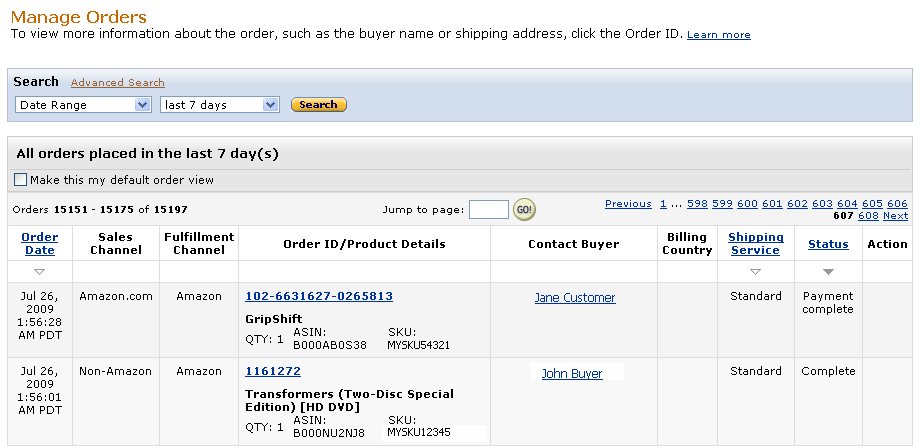The image size is (920, 448).
Task: Go to Previous page of orders
Action: 628,204
